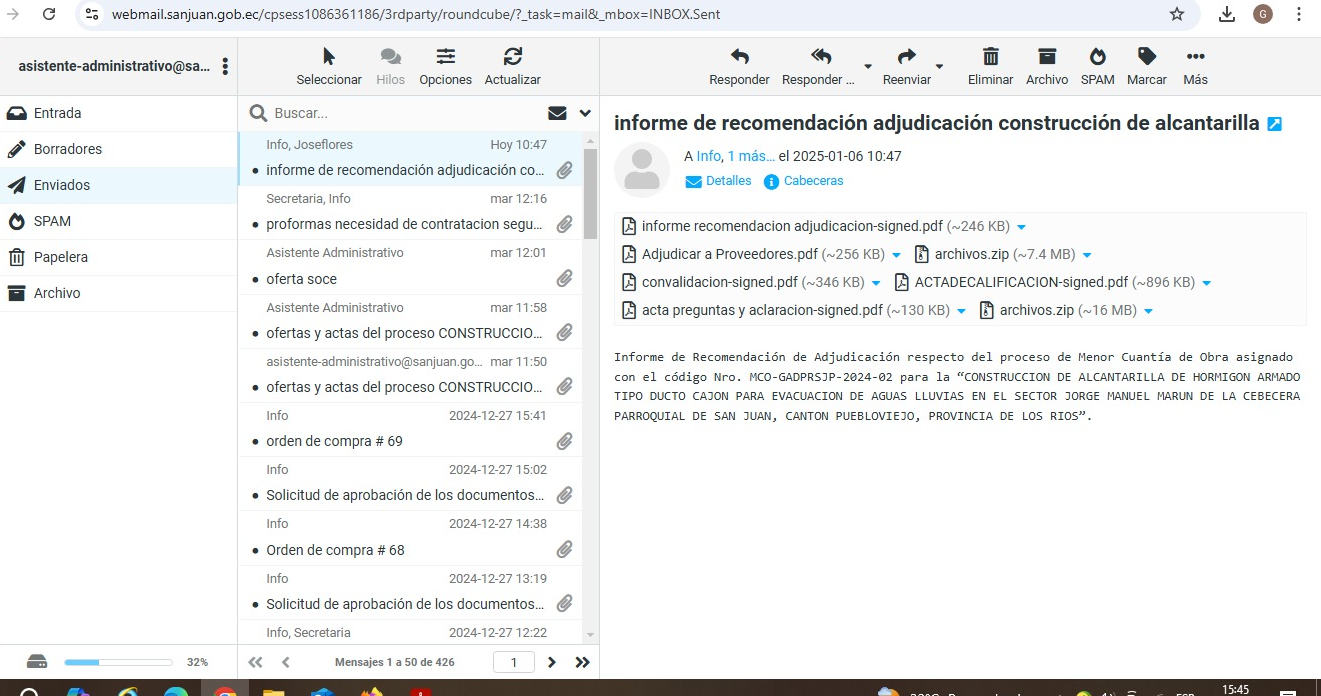Viewport: 1321px width, 696px height.
Task: Click the Eliminar trash icon
Action: point(990,57)
